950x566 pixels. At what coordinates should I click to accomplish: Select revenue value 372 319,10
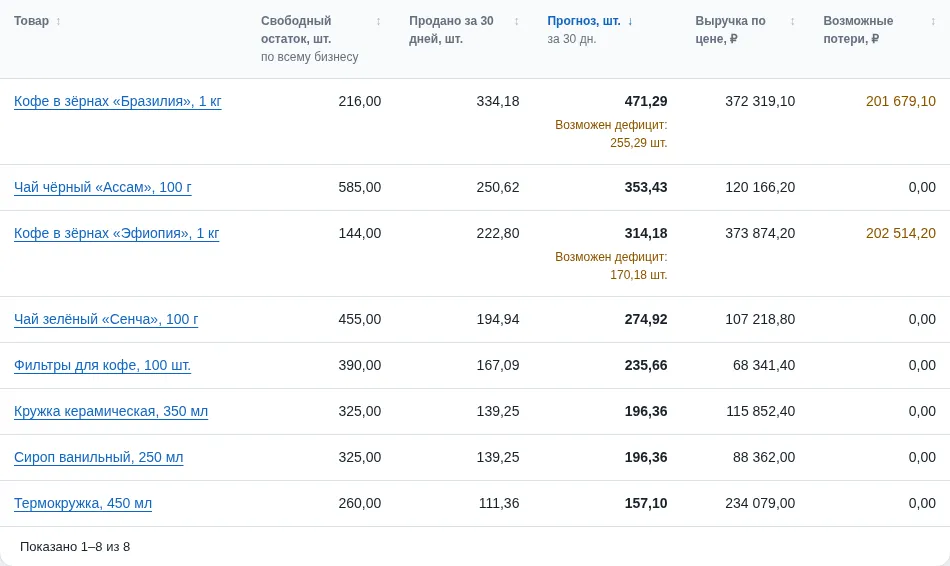point(760,101)
